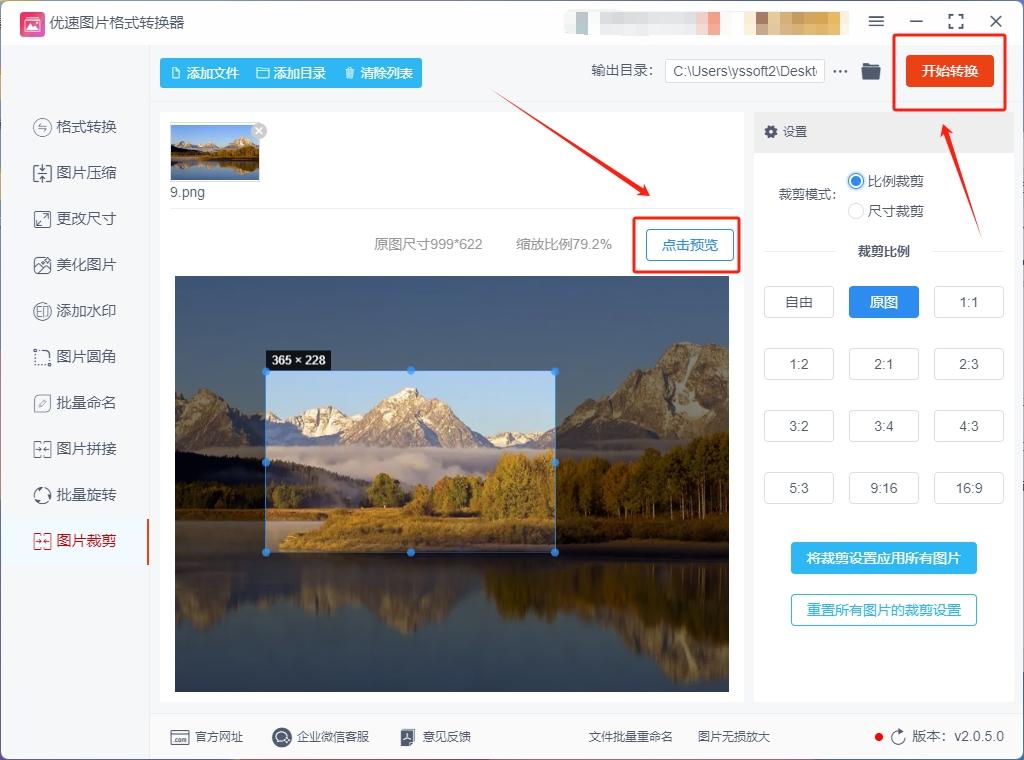Open the hamburger menu in title bar
Viewport: 1024px width, 760px height.
point(876,22)
